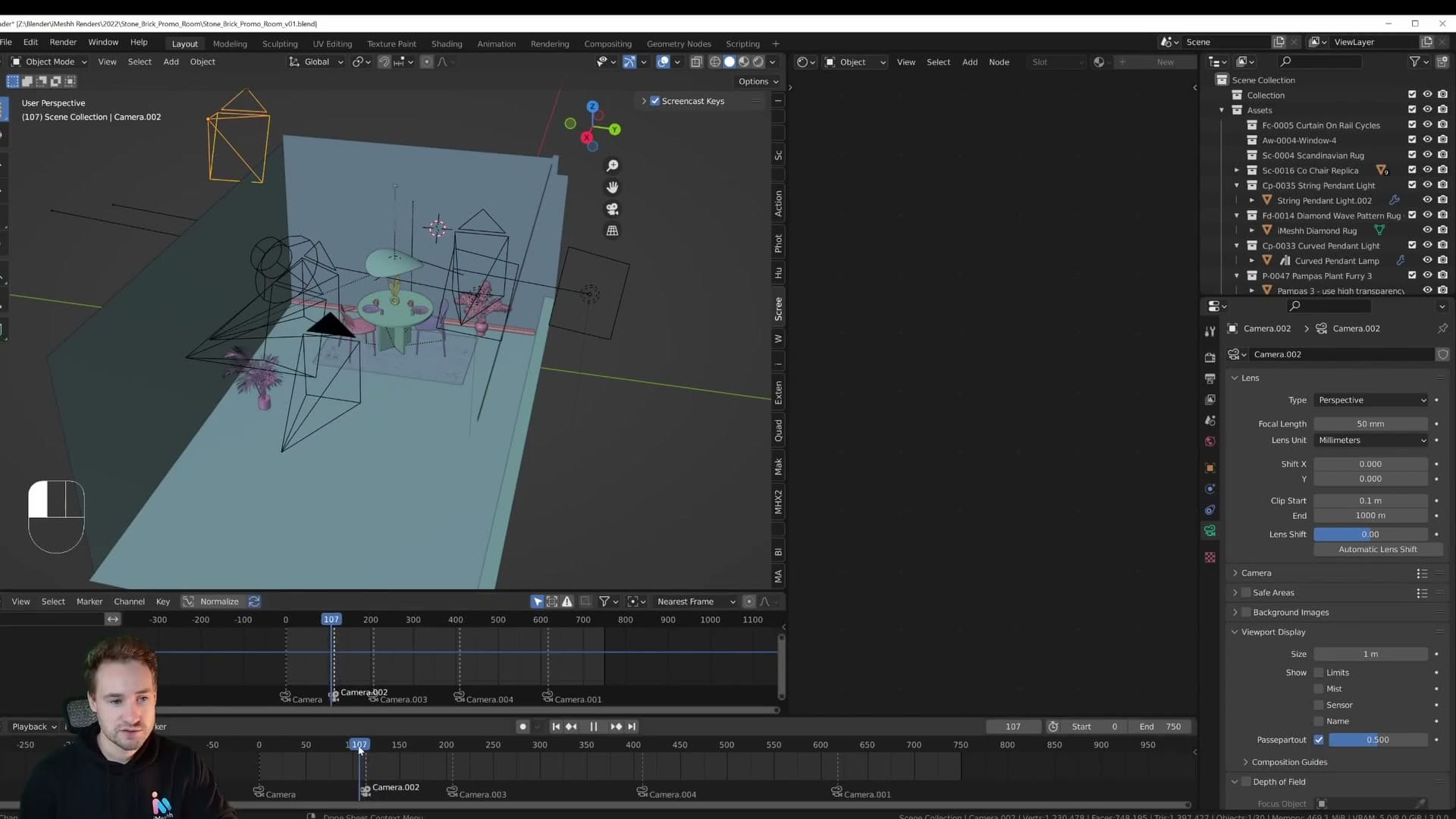Click the Options button in viewport
Viewport: 1456px width, 819px height.
click(759, 81)
